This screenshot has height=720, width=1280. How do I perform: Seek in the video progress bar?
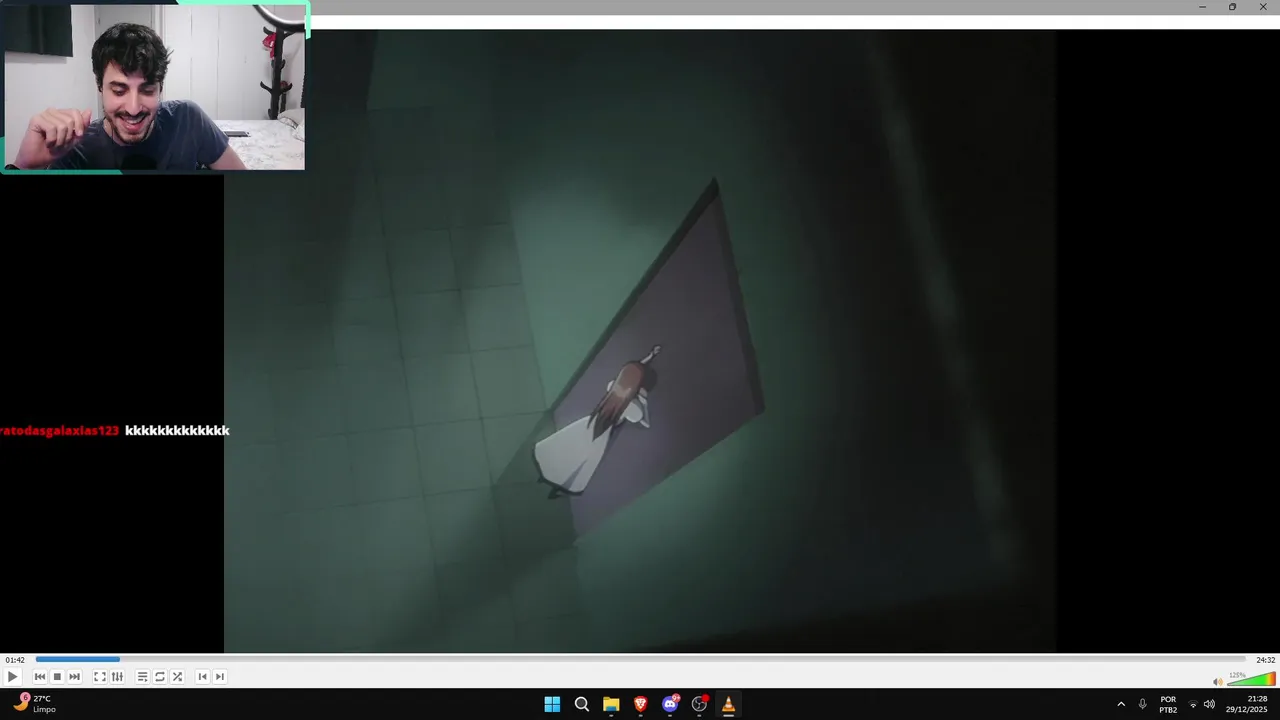pyautogui.click(x=640, y=659)
